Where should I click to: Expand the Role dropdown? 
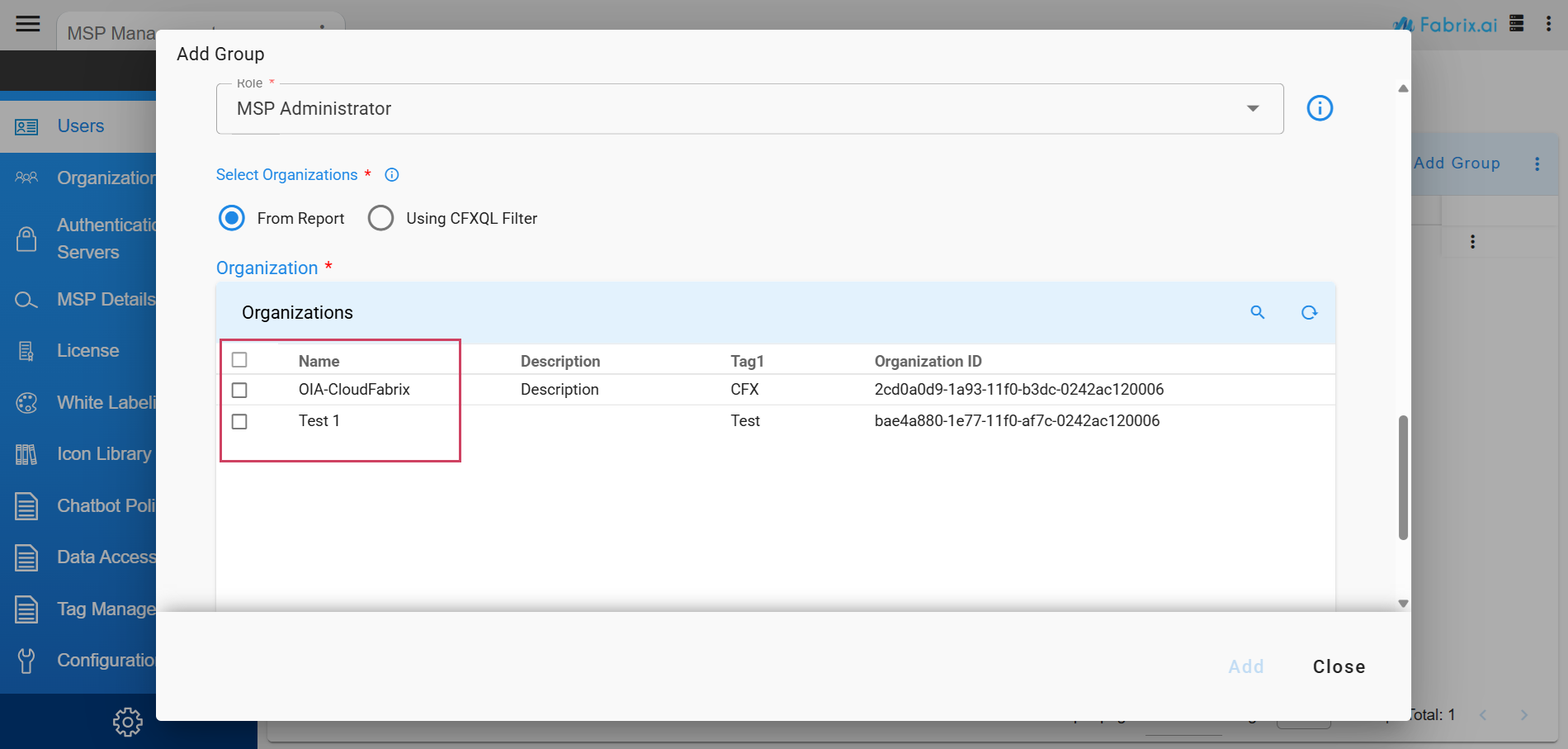pos(1252,109)
